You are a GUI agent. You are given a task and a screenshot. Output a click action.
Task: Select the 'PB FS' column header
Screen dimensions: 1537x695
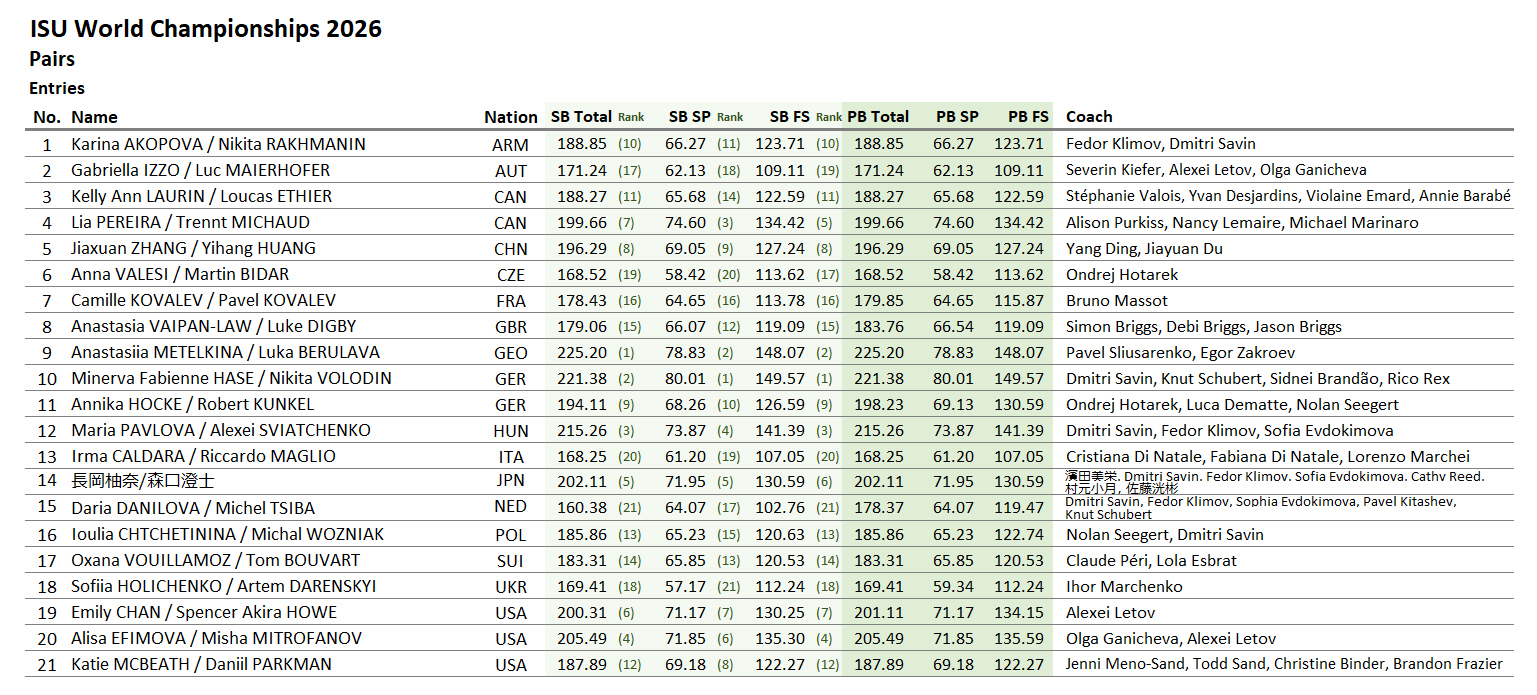(x=1028, y=117)
